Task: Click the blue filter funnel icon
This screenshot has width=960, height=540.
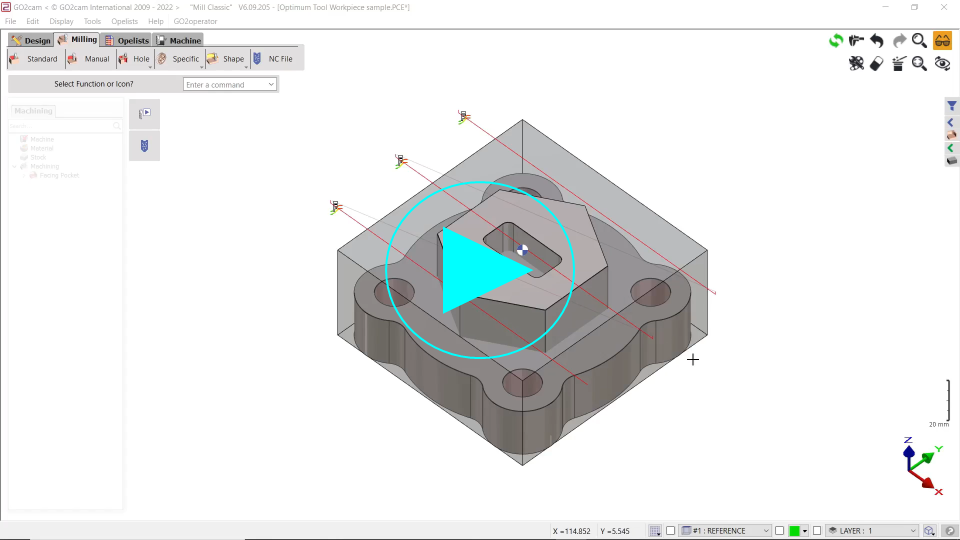Action: click(952, 106)
